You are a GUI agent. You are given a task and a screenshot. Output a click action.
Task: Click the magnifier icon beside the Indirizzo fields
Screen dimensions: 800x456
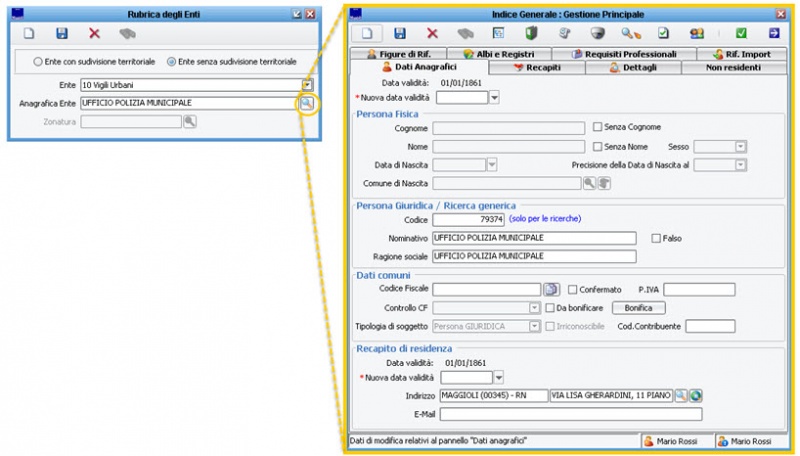point(681,395)
